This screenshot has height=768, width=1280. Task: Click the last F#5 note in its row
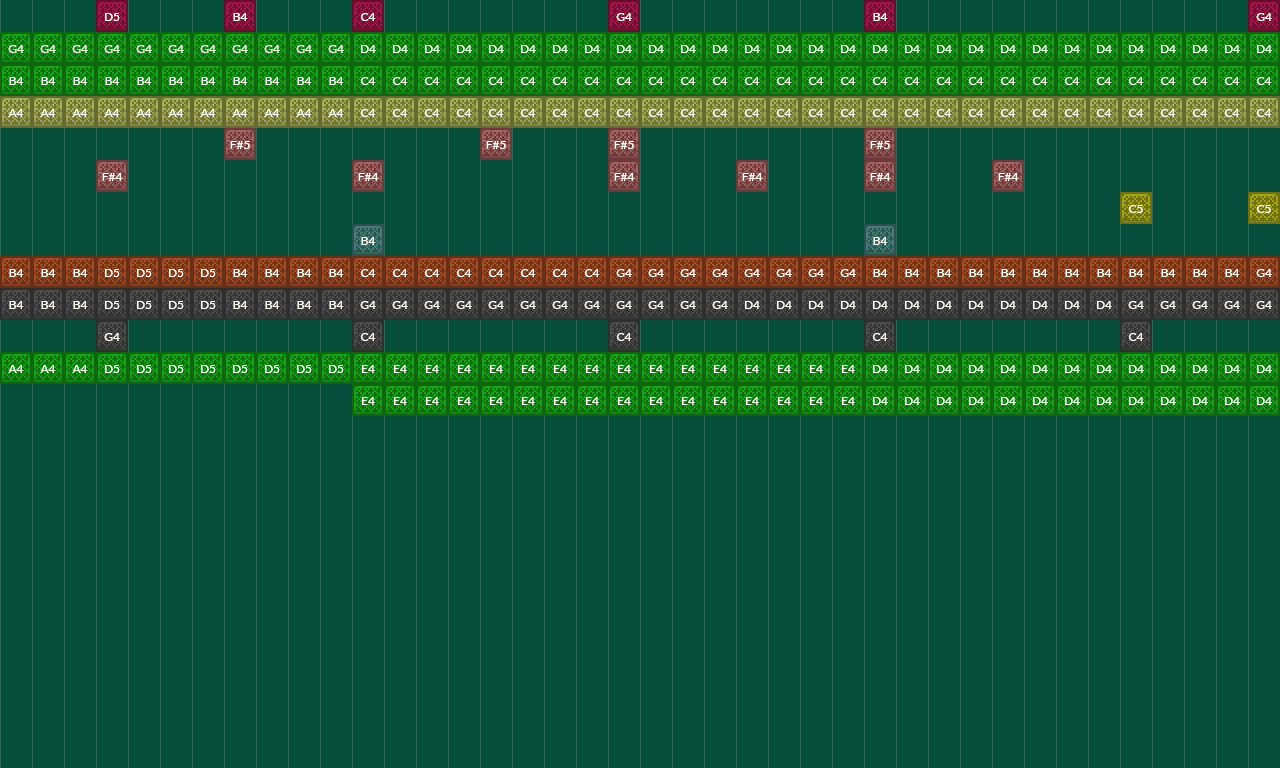pyautogui.click(x=880, y=144)
